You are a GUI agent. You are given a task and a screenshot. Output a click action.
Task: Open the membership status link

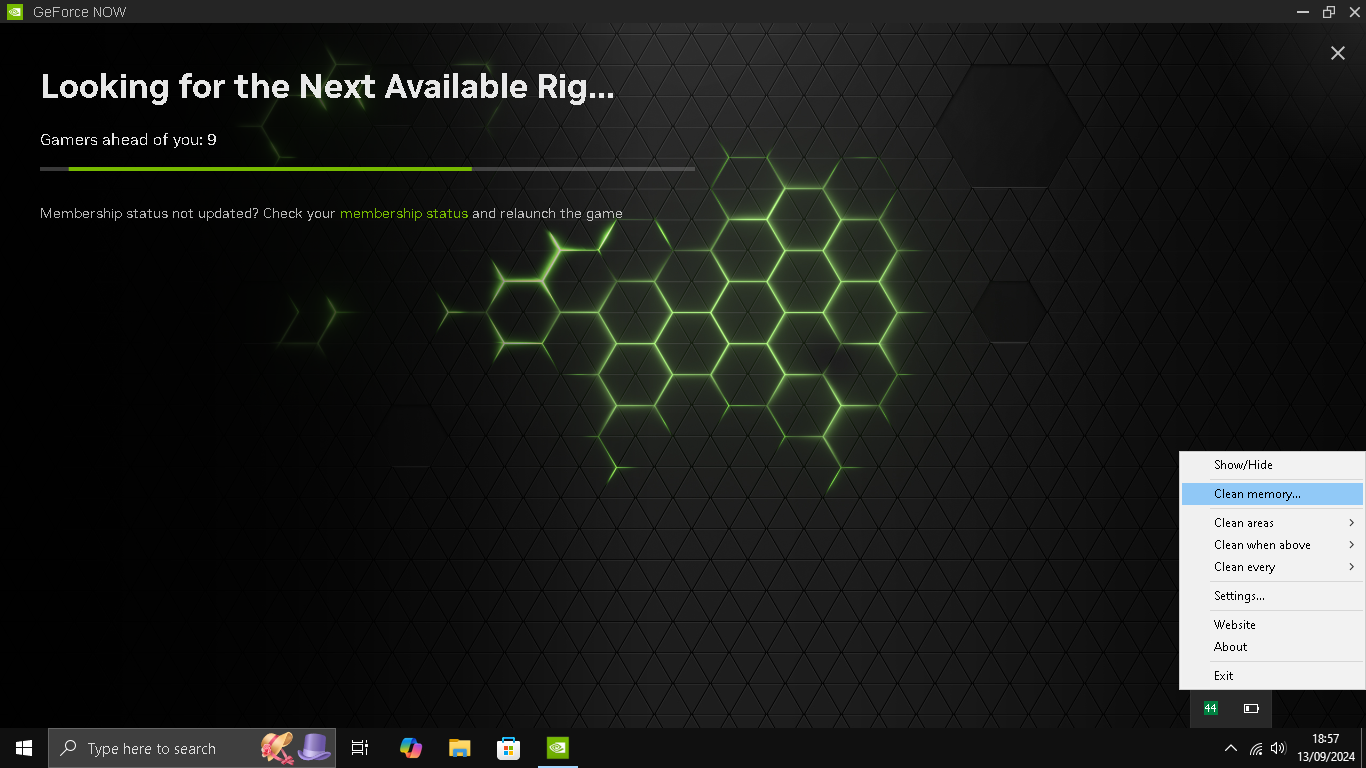click(404, 213)
